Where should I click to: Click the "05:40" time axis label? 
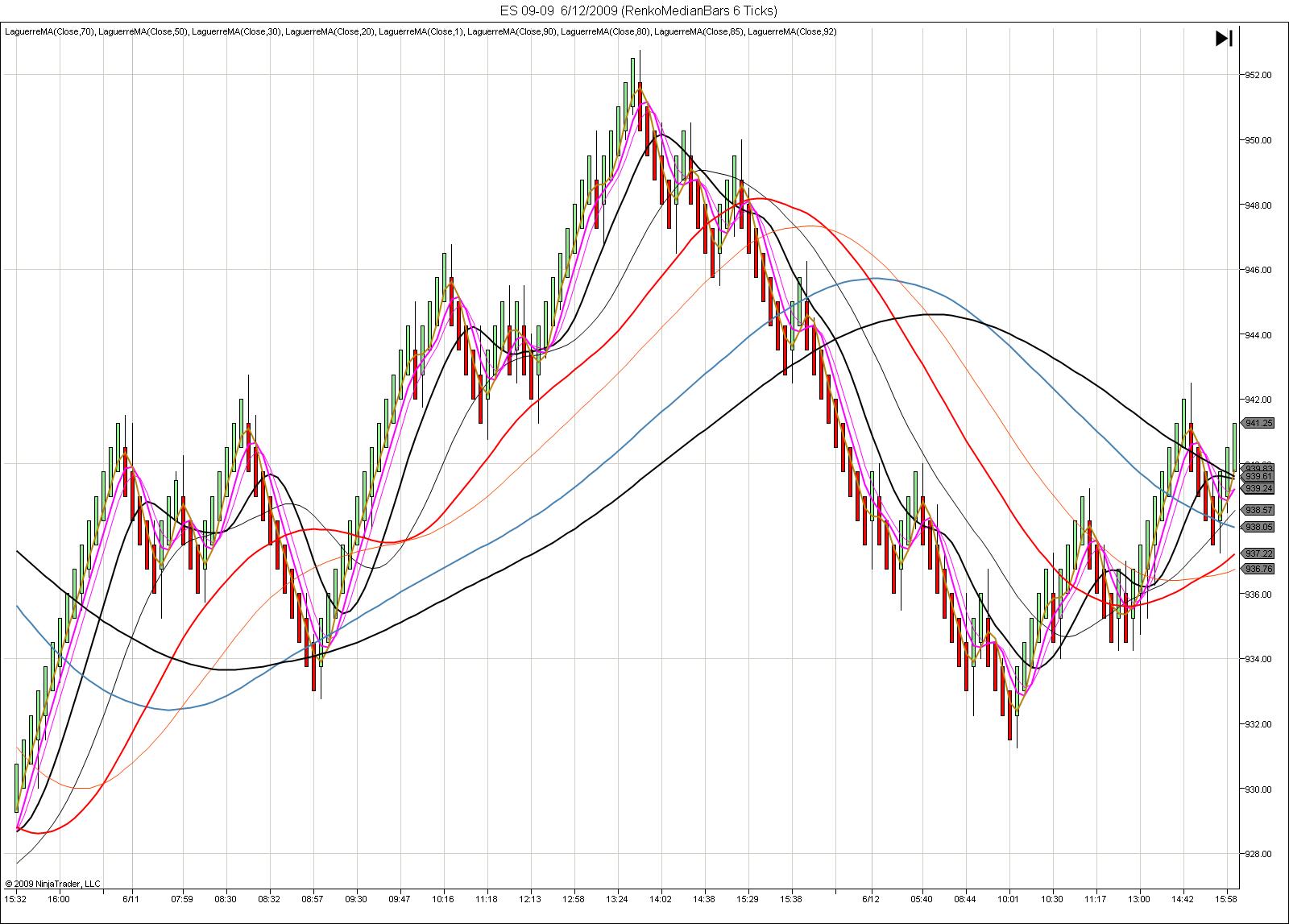click(922, 899)
